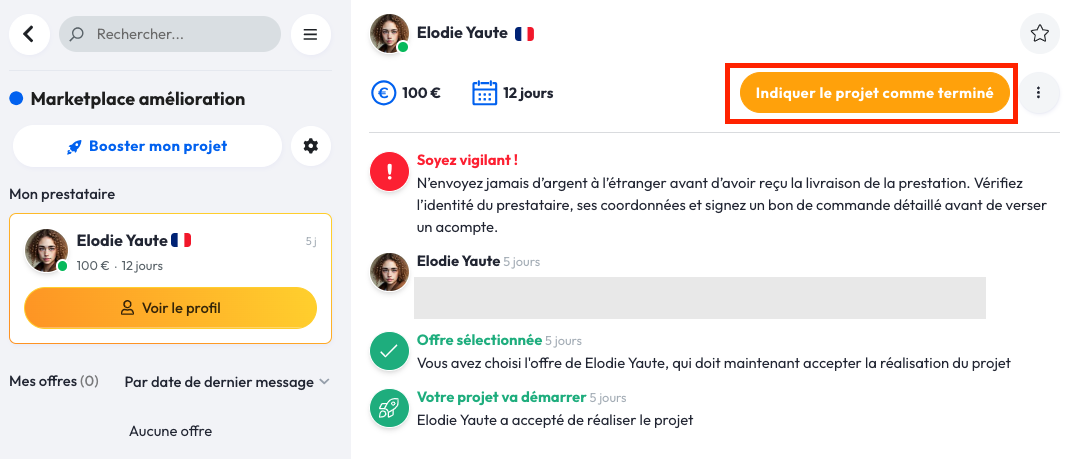Viewport: 1077px width, 459px height.
Task: Click Elodie Yaute's avatar in message
Action: [x=389, y=271]
